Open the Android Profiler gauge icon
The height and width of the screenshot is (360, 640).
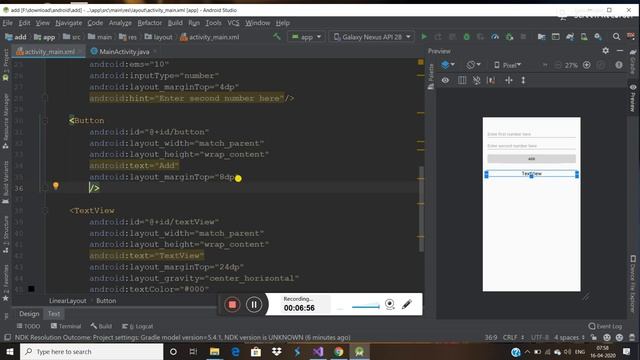(x=495, y=37)
